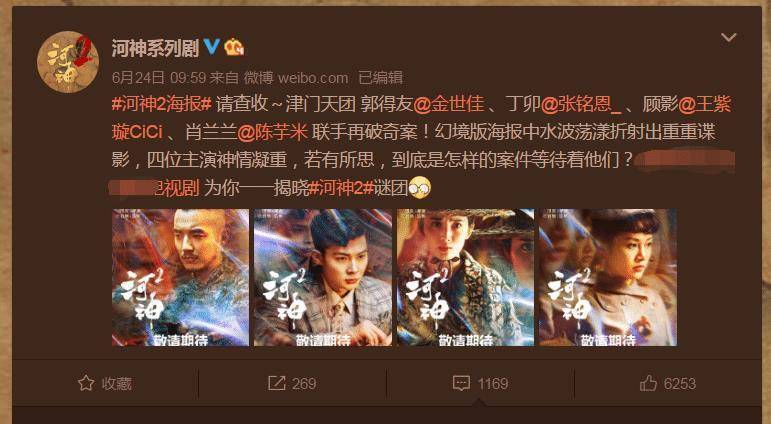Open the #河神2# hashtag link
This screenshot has width=771, height=424.
tap(341, 188)
